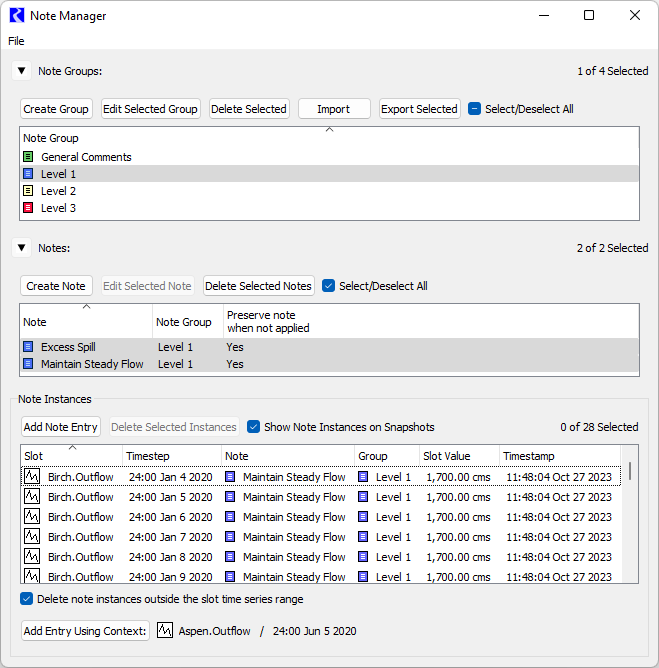Click the Excess Spill note icon
The height and width of the screenshot is (668, 659).
pos(28,347)
